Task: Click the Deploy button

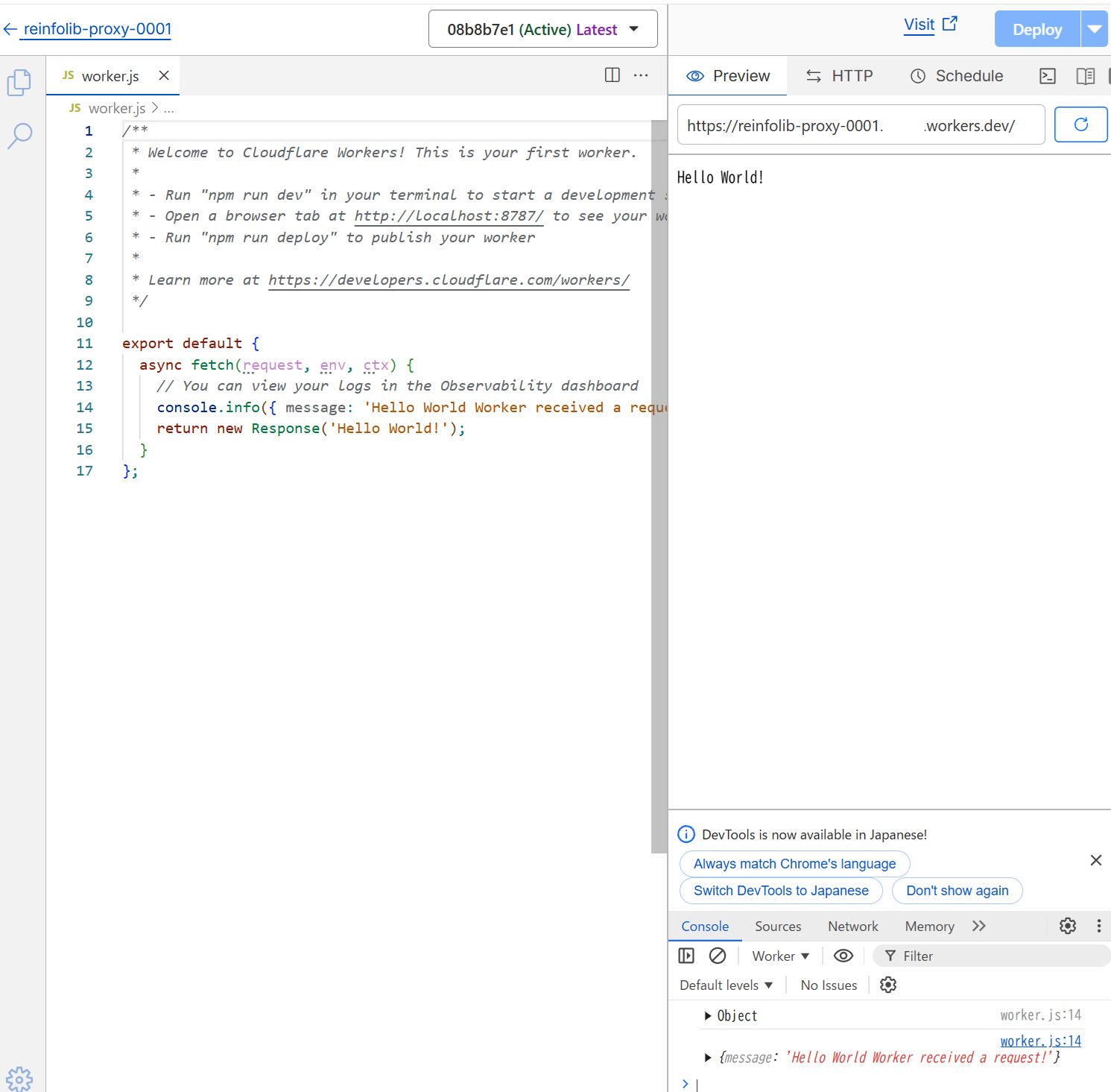Action: pyautogui.click(x=1037, y=29)
